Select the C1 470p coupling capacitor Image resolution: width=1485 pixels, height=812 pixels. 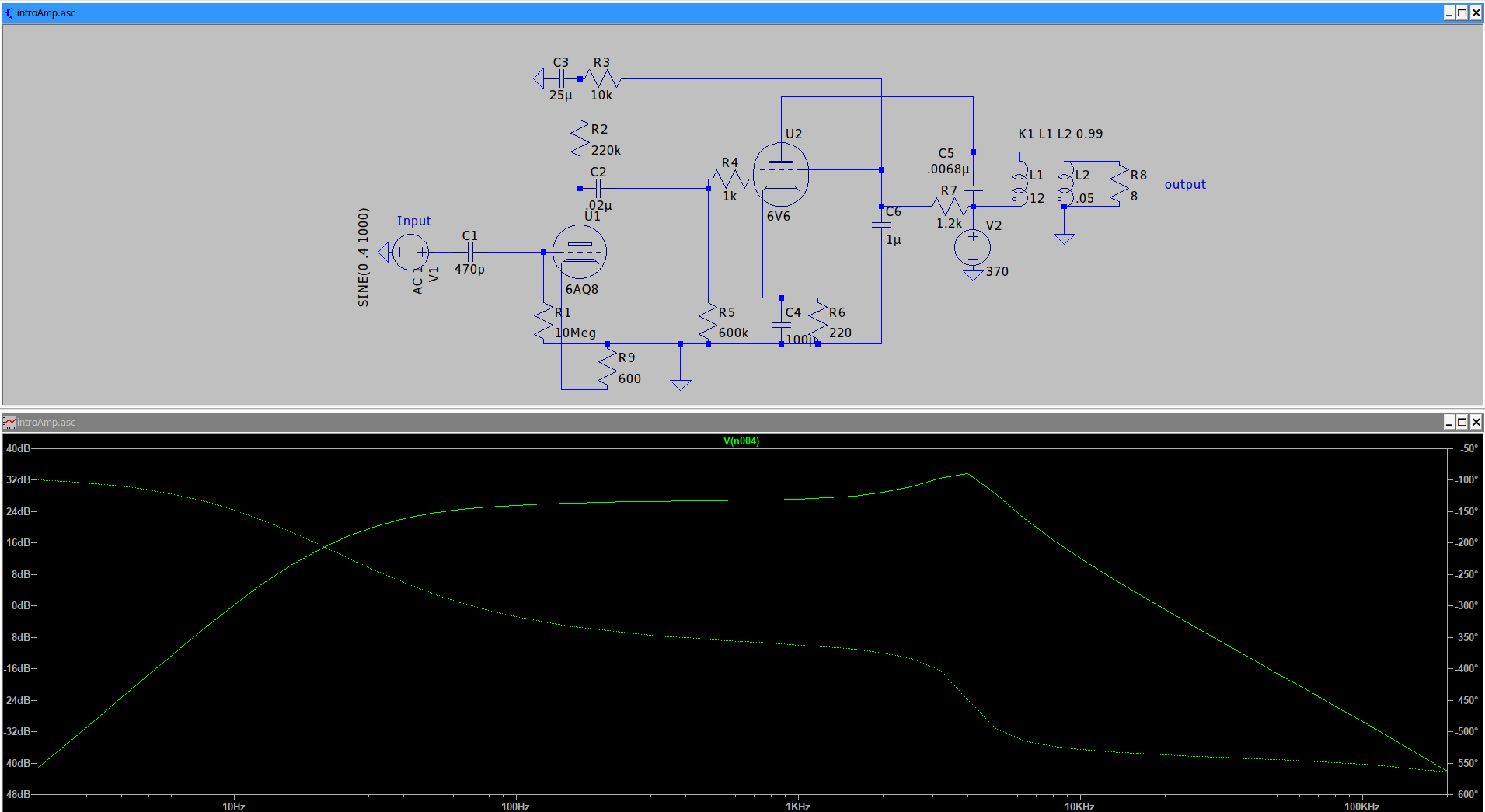click(469, 252)
